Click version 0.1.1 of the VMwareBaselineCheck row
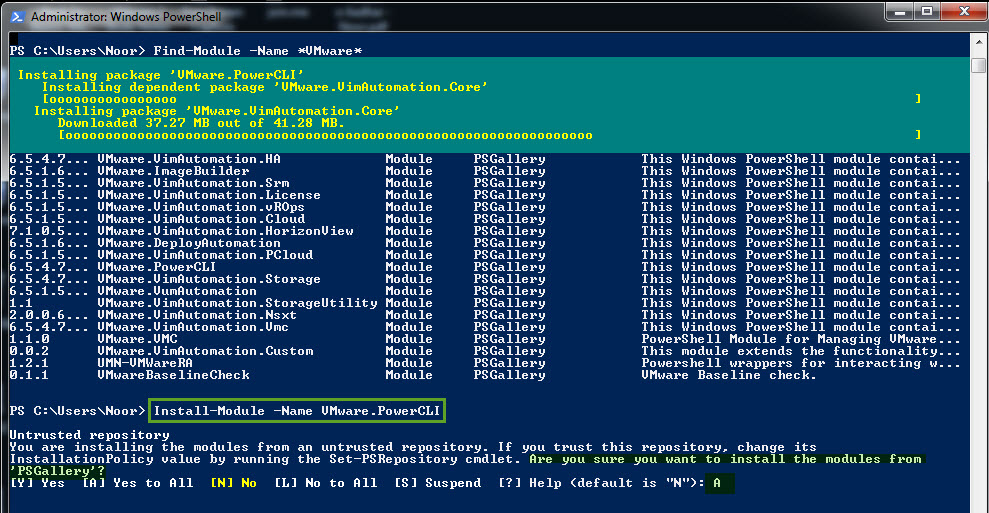Screen dimensions: 989x513 tap(29, 375)
